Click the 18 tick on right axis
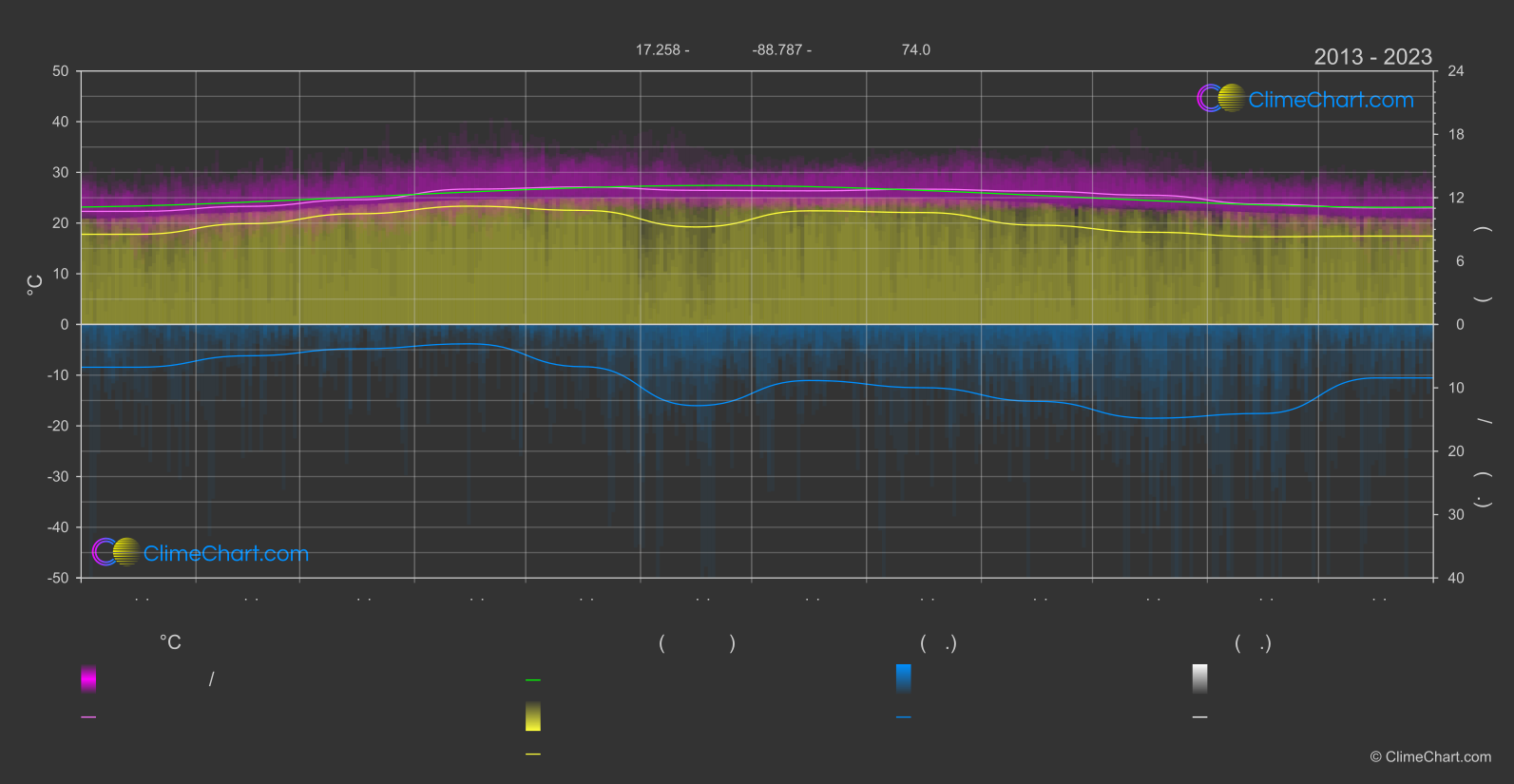Viewport: 1514px width, 784px height. point(1456,135)
